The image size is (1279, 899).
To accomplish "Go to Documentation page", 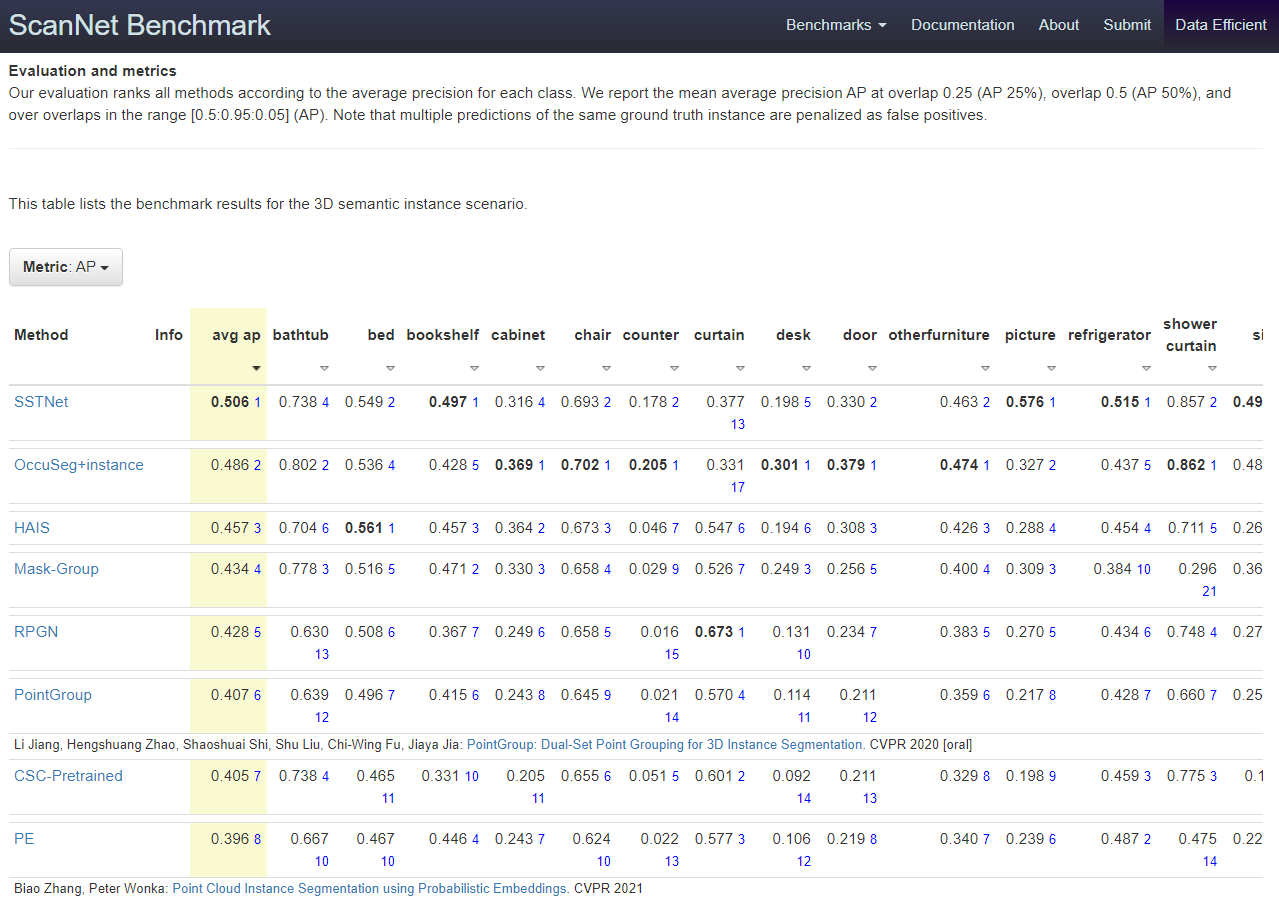I will (962, 25).
